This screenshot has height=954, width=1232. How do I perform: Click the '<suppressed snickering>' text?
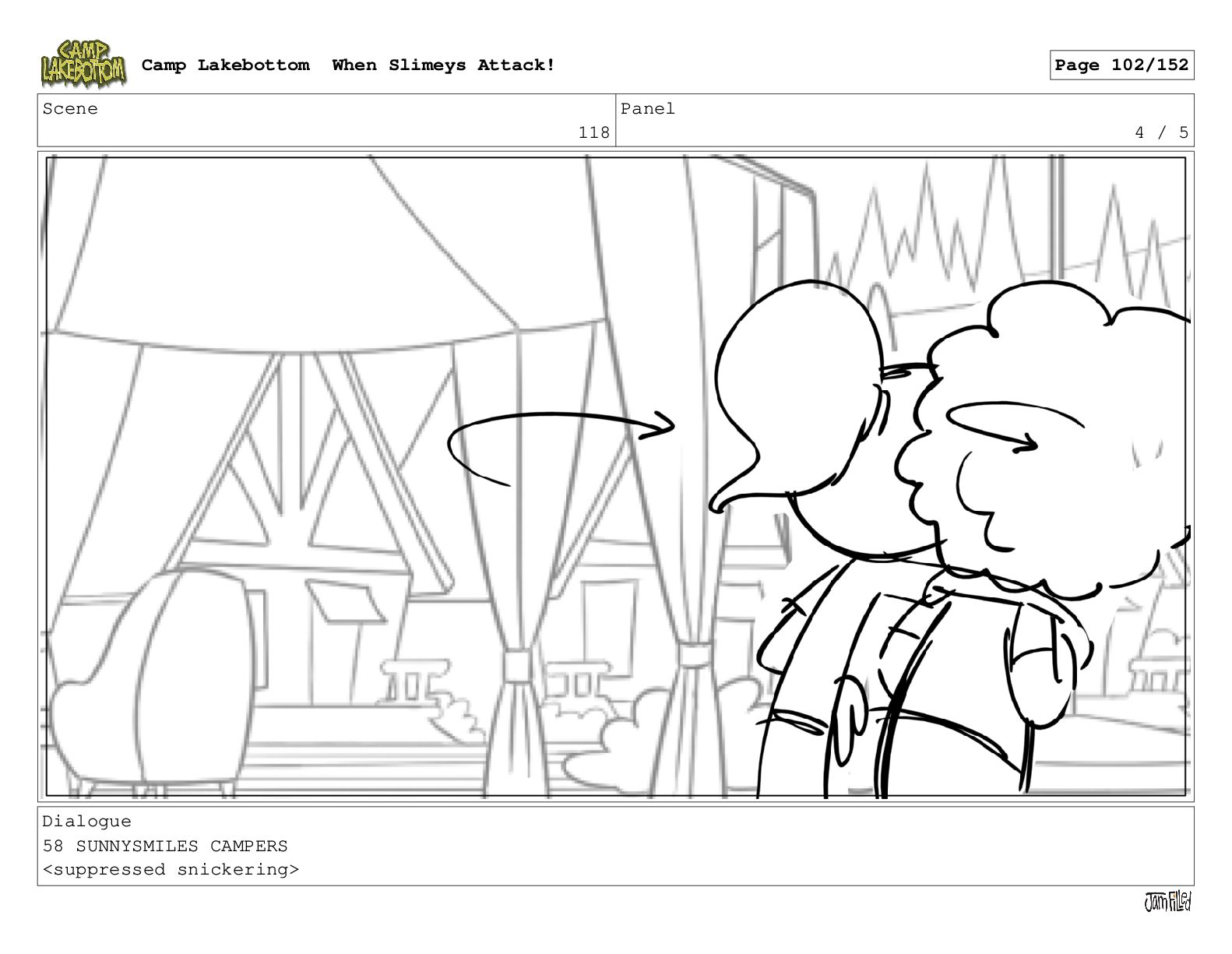(x=171, y=870)
